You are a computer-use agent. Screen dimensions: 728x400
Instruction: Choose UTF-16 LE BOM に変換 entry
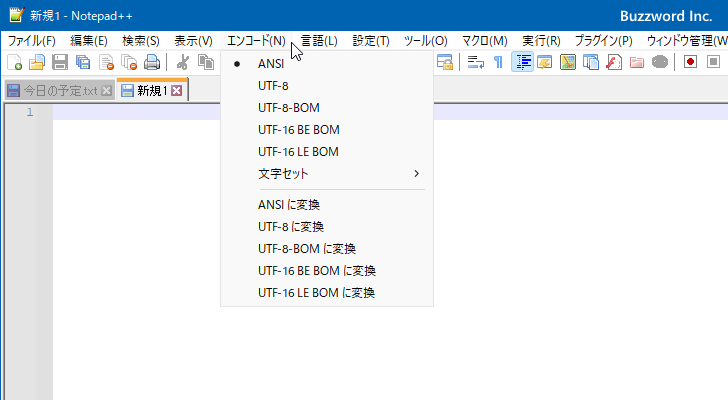coord(327,293)
